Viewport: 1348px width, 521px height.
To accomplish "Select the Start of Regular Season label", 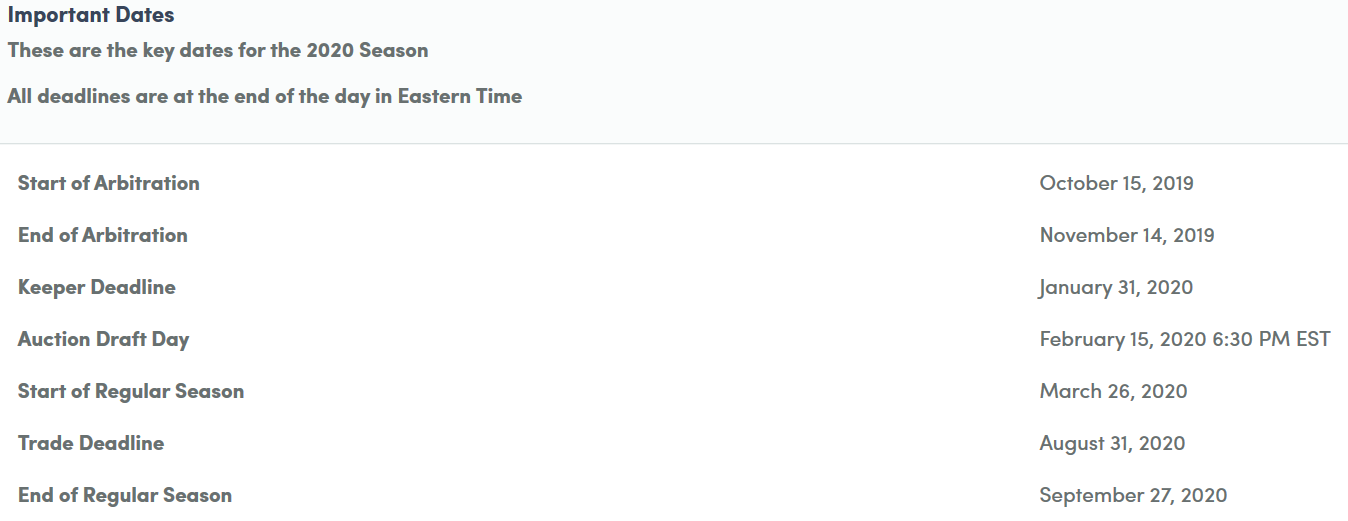I will pos(131,391).
